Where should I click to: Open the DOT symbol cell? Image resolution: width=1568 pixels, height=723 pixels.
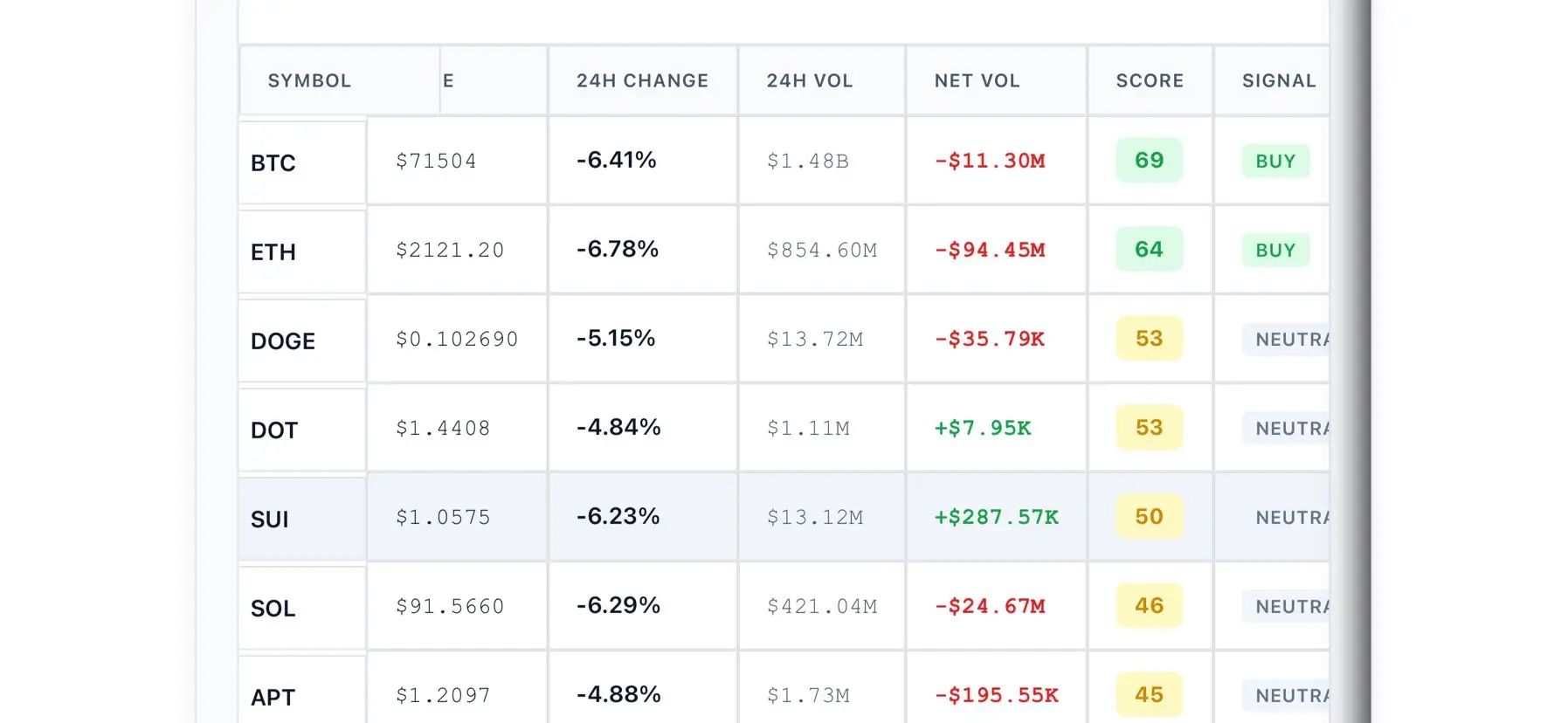pyautogui.click(x=274, y=430)
